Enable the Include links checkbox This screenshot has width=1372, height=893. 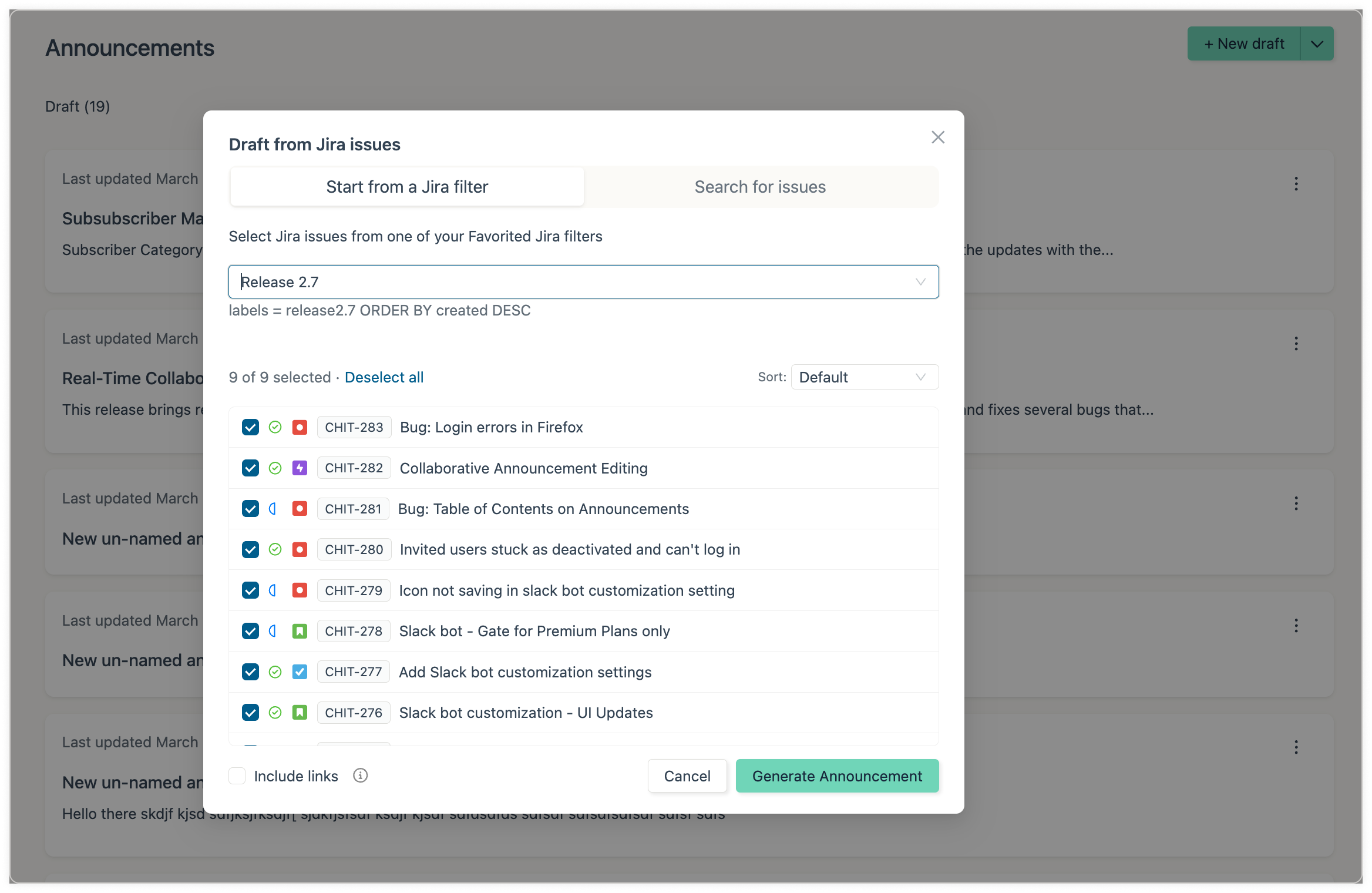(237, 776)
